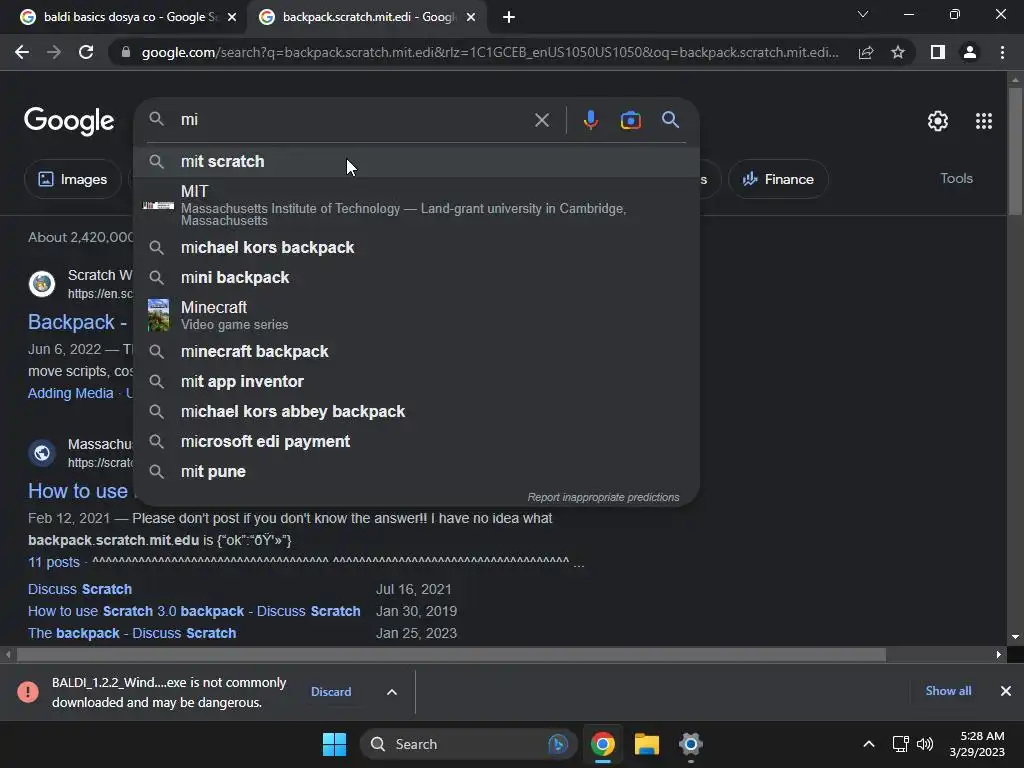Clear the search box with X
The image size is (1024, 768).
(541, 120)
